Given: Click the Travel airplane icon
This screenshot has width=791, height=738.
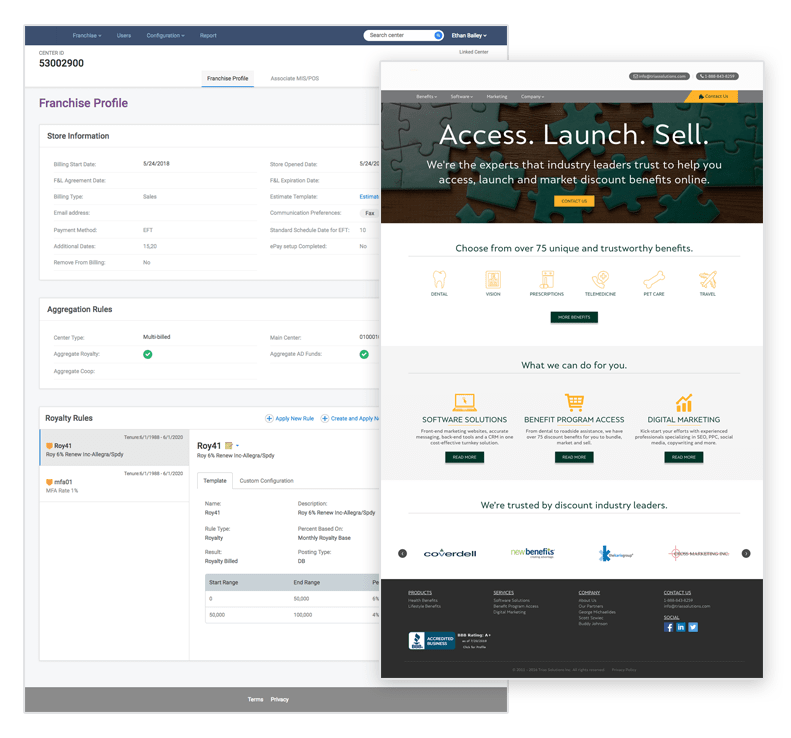Looking at the screenshot, I should click(707, 279).
